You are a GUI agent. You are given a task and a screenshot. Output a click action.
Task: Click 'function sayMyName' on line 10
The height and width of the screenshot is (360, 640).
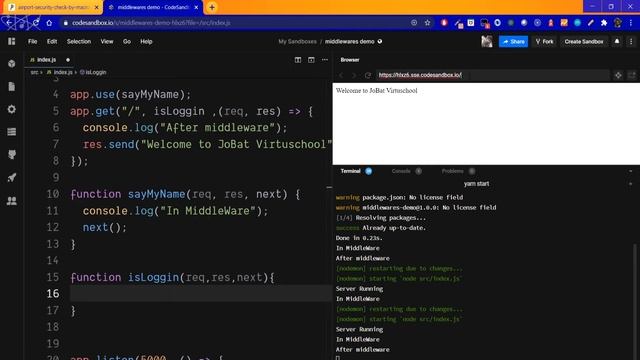point(128,194)
